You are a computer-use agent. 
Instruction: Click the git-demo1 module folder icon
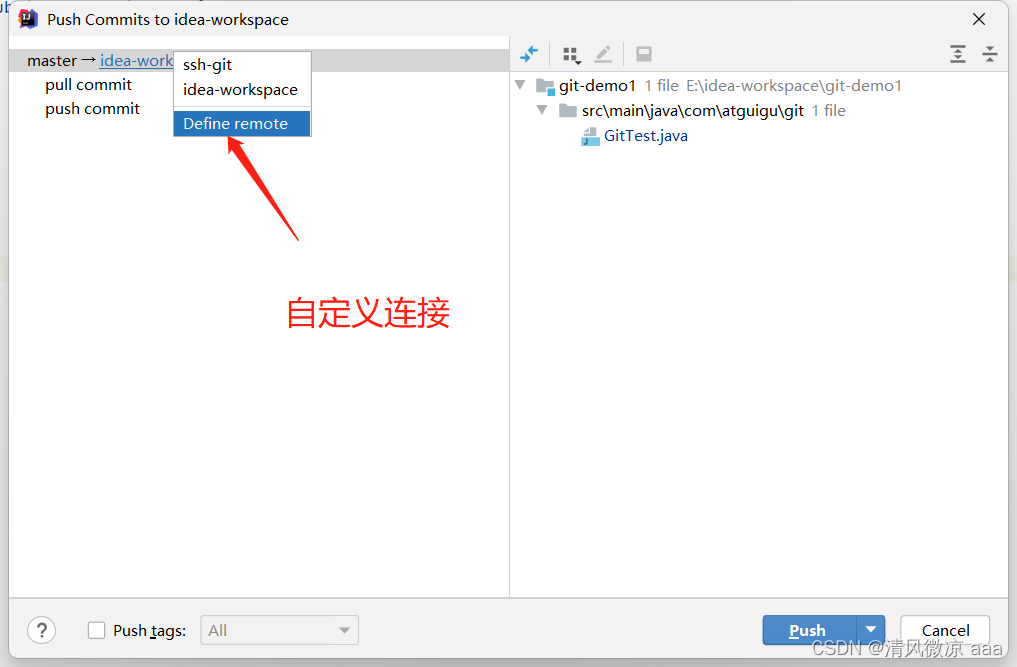[x=545, y=86]
